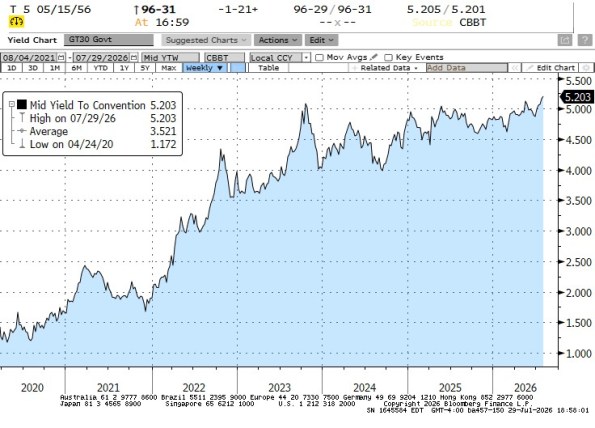The height and width of the screenshot is (428, 595).
Task: Click the export chart icon at top right
Action: [565, 40]
